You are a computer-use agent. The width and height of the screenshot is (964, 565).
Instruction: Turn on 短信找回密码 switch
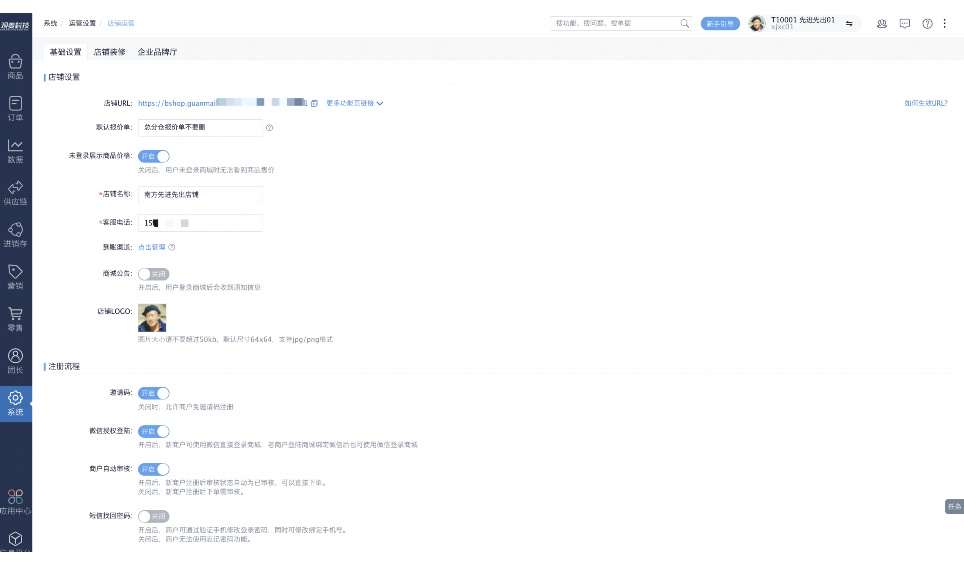(154, 516)
